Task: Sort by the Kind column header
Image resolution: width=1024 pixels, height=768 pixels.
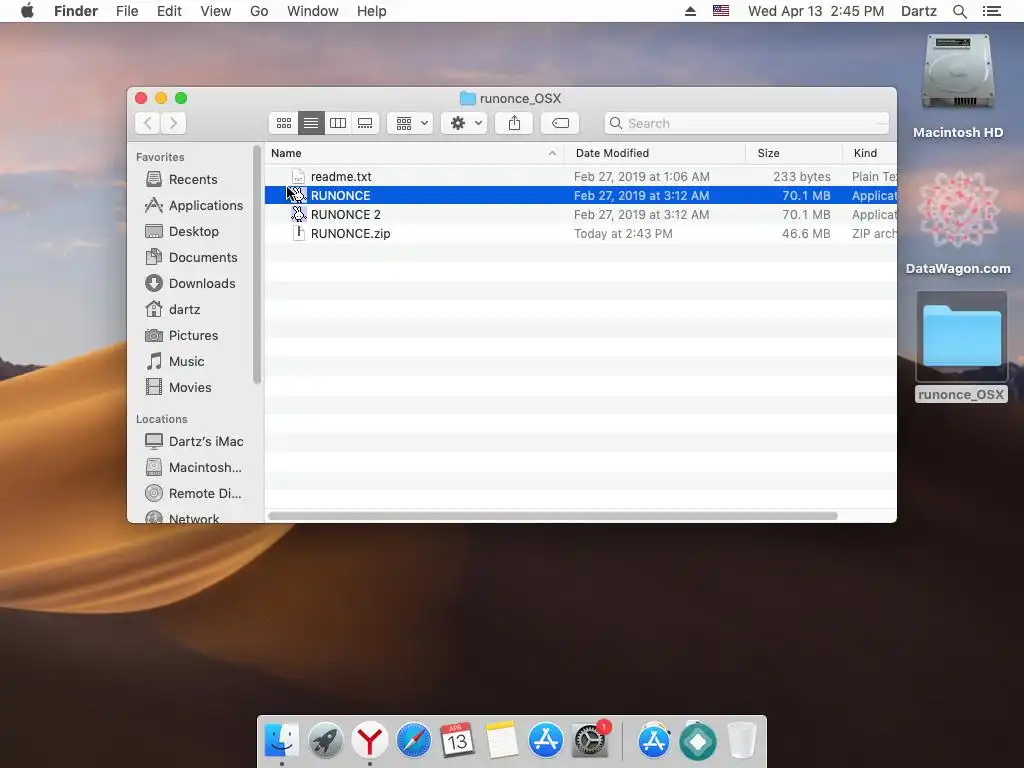Action: click(870, 153)
